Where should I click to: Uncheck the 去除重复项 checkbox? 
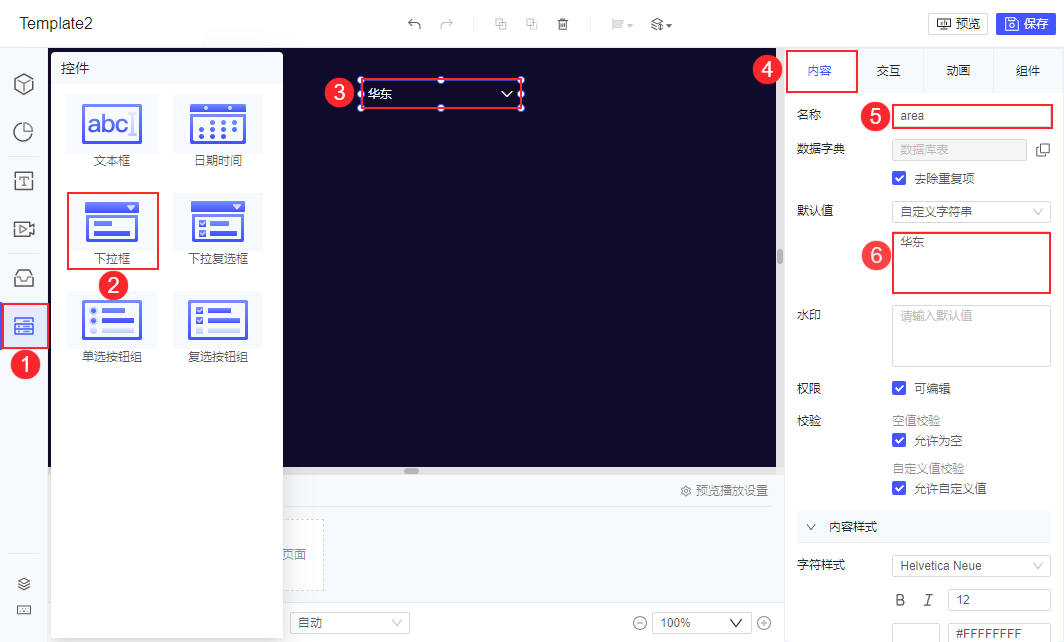click(898, 178)
